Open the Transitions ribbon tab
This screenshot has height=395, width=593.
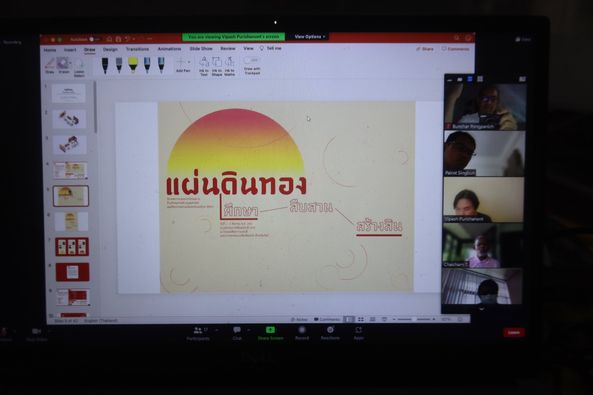137,49
